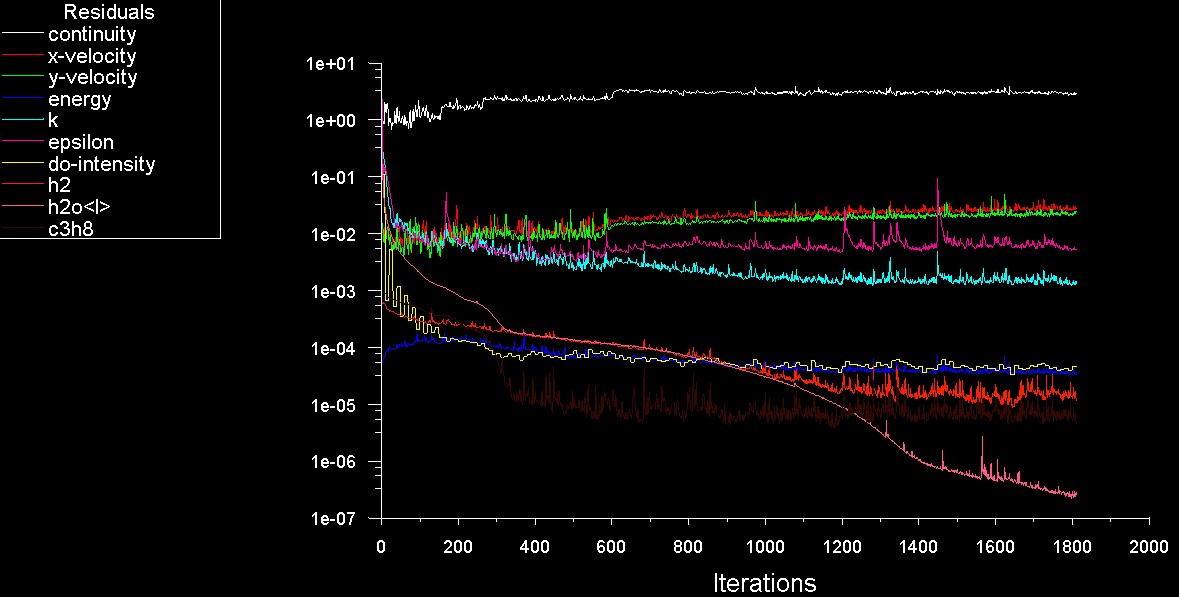Click the energy legend label

pos(79,100)
